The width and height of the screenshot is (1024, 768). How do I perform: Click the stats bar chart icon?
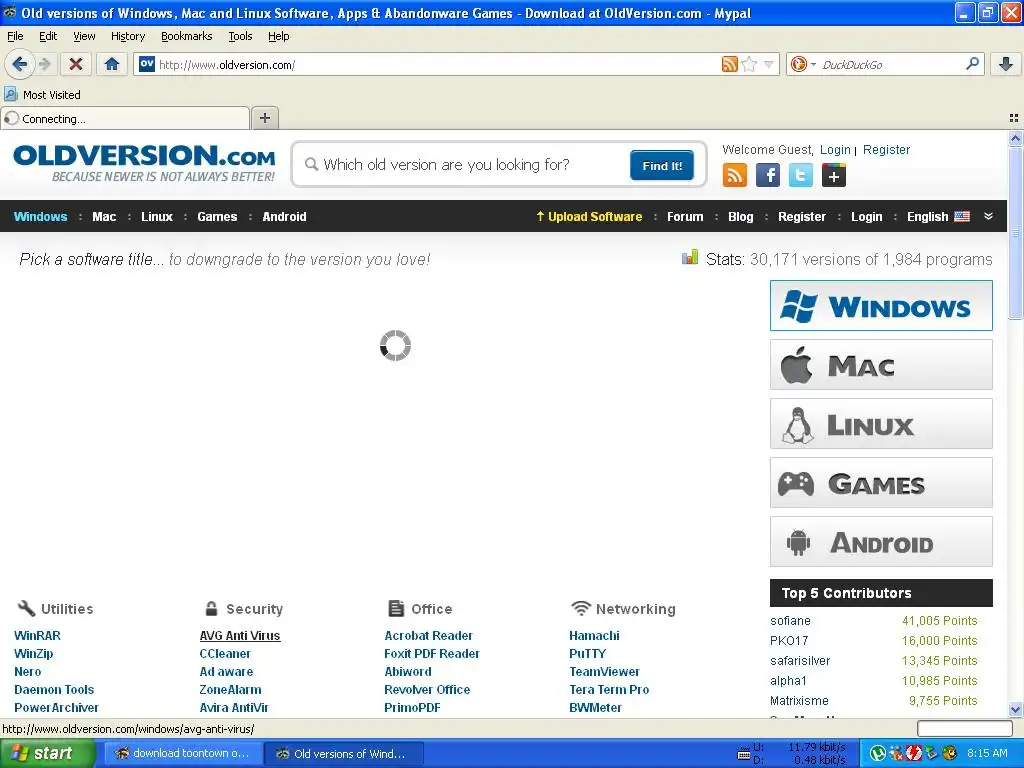pyautogui.click(x=690, y=258)
